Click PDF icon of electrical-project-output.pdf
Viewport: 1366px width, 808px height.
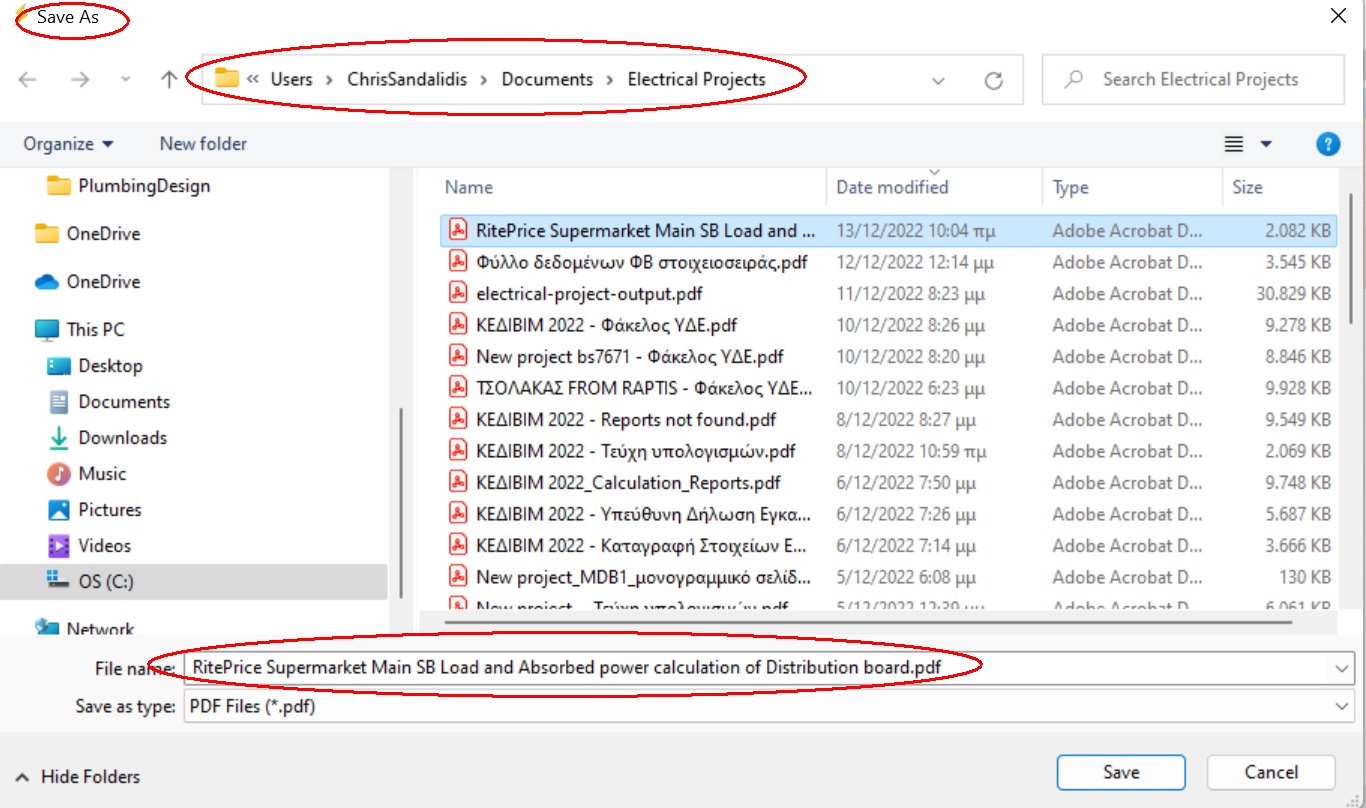coord(458,294)
